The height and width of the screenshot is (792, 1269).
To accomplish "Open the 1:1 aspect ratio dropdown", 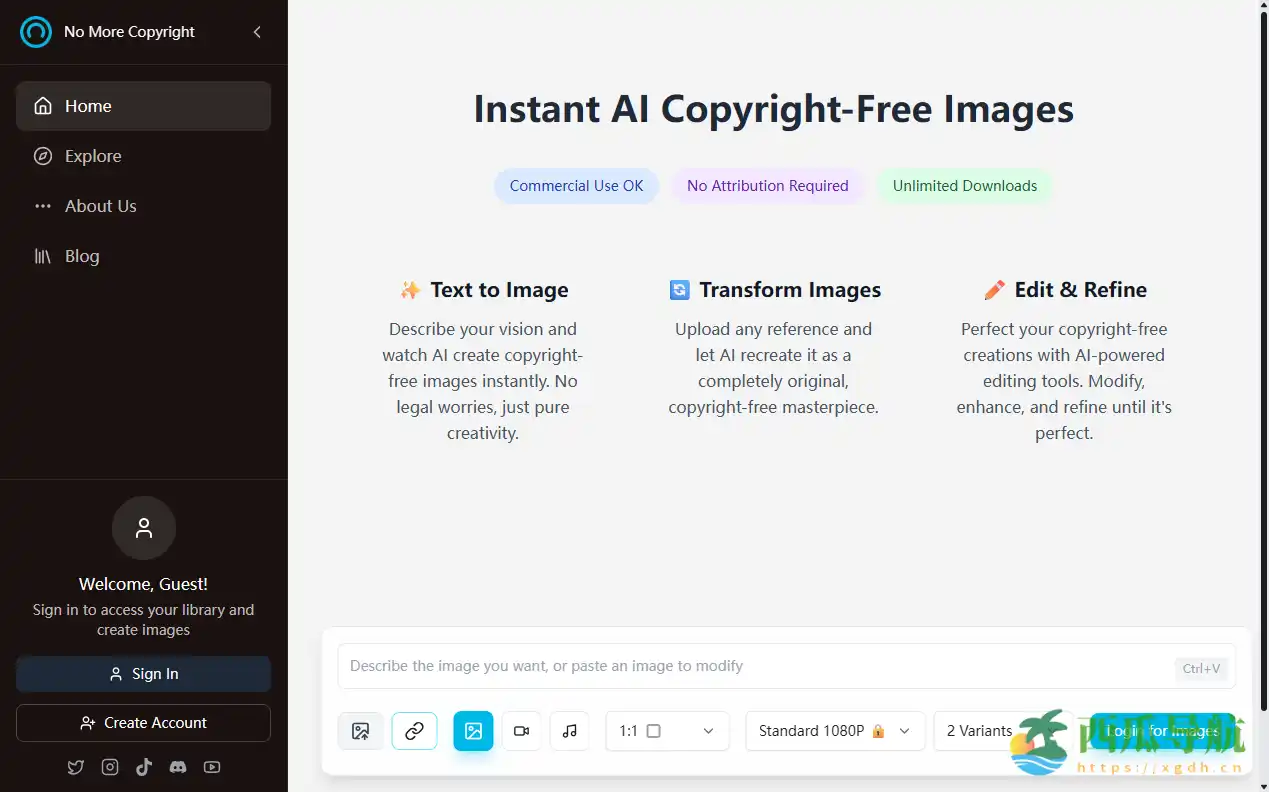I will point(666,731).
